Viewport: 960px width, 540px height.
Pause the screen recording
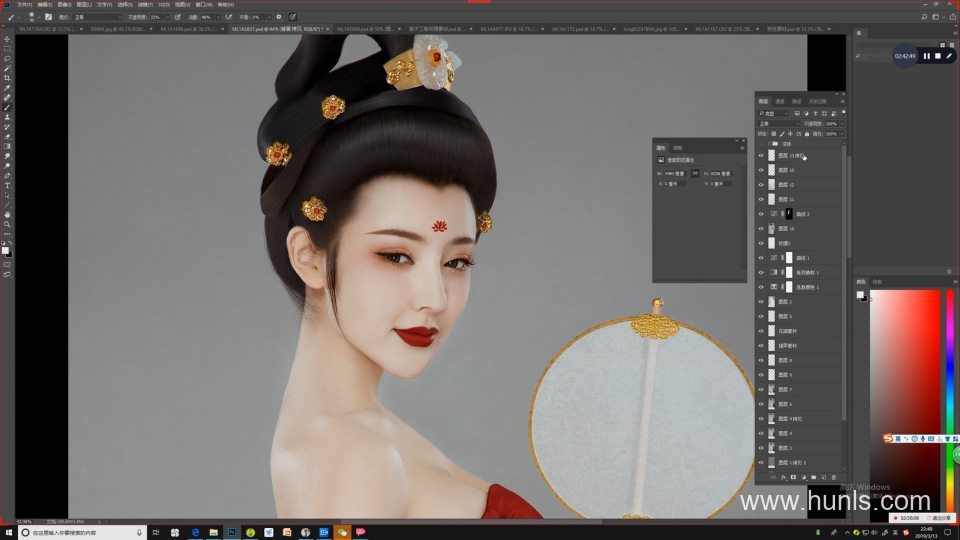click(927, 56)
